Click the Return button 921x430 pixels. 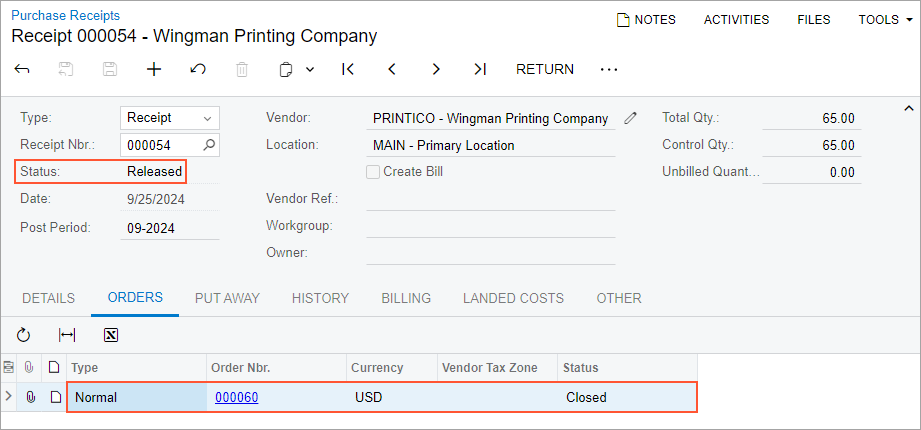coord(545,69)
